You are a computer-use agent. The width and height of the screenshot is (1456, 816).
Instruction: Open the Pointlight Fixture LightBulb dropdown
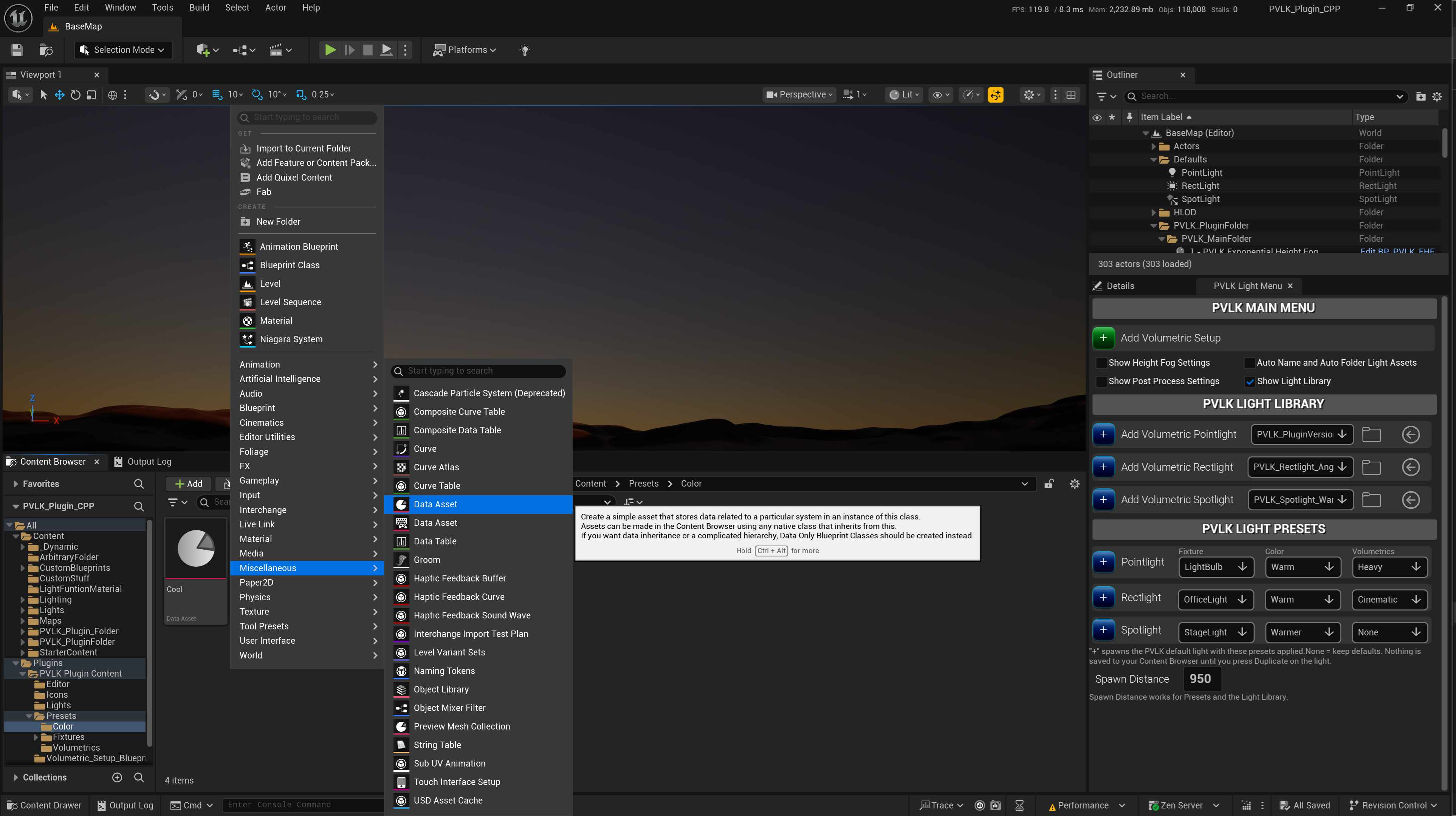(x=1215, y=567)
